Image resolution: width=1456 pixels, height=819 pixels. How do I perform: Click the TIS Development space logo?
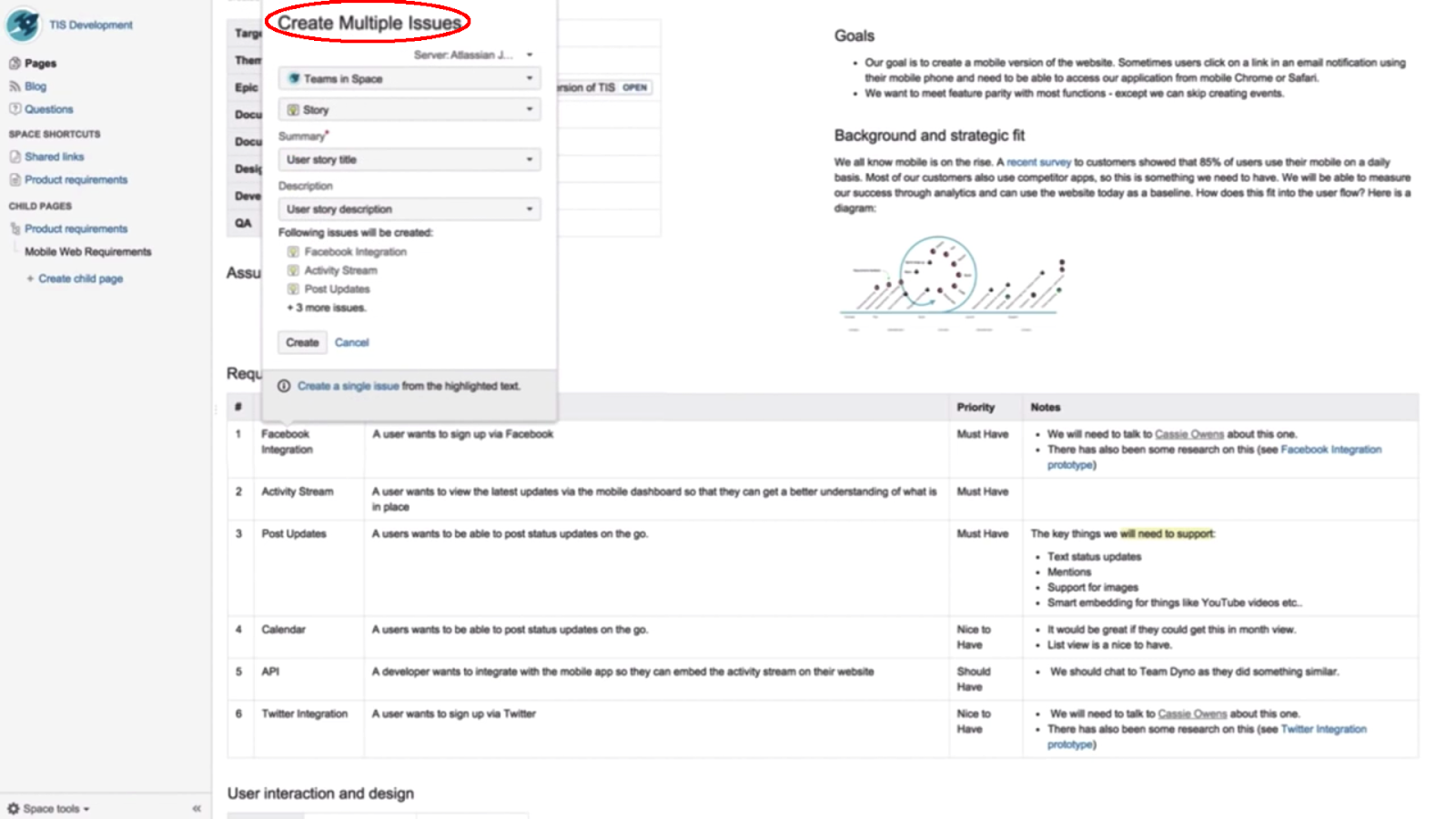pos(23,25)
